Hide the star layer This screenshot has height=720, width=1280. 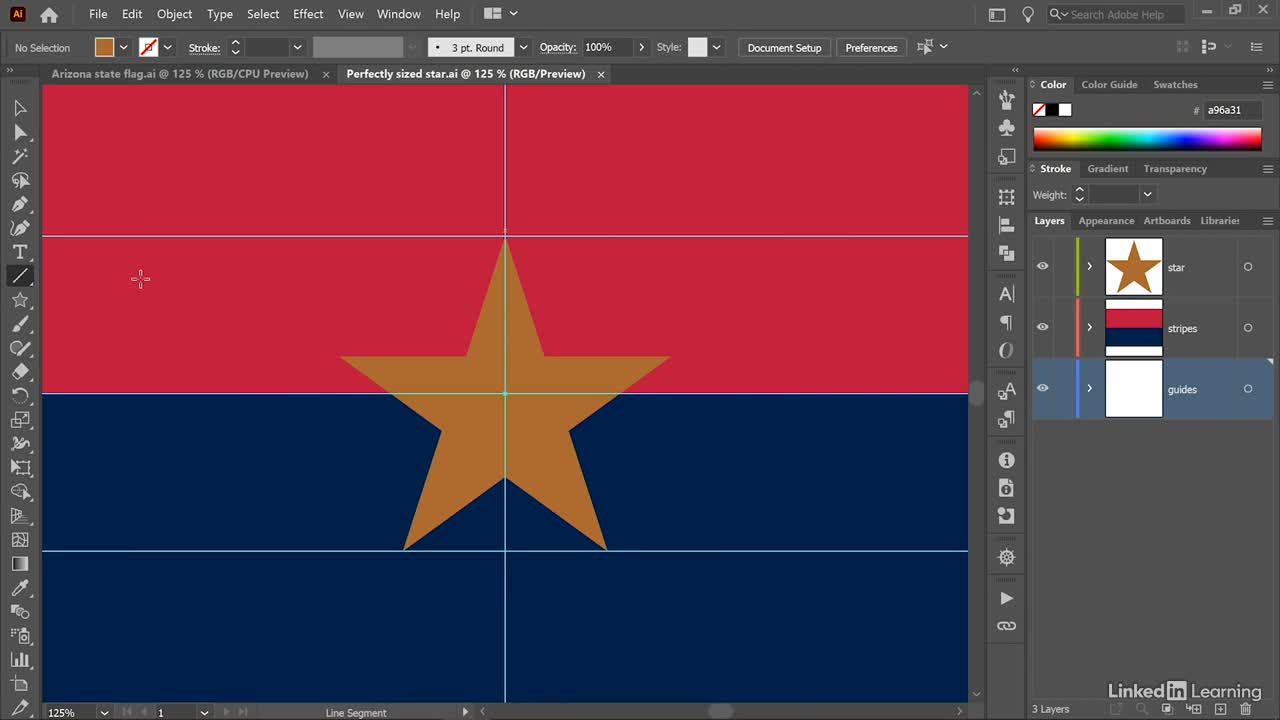pyautogui.click(x=1043, y=266)
